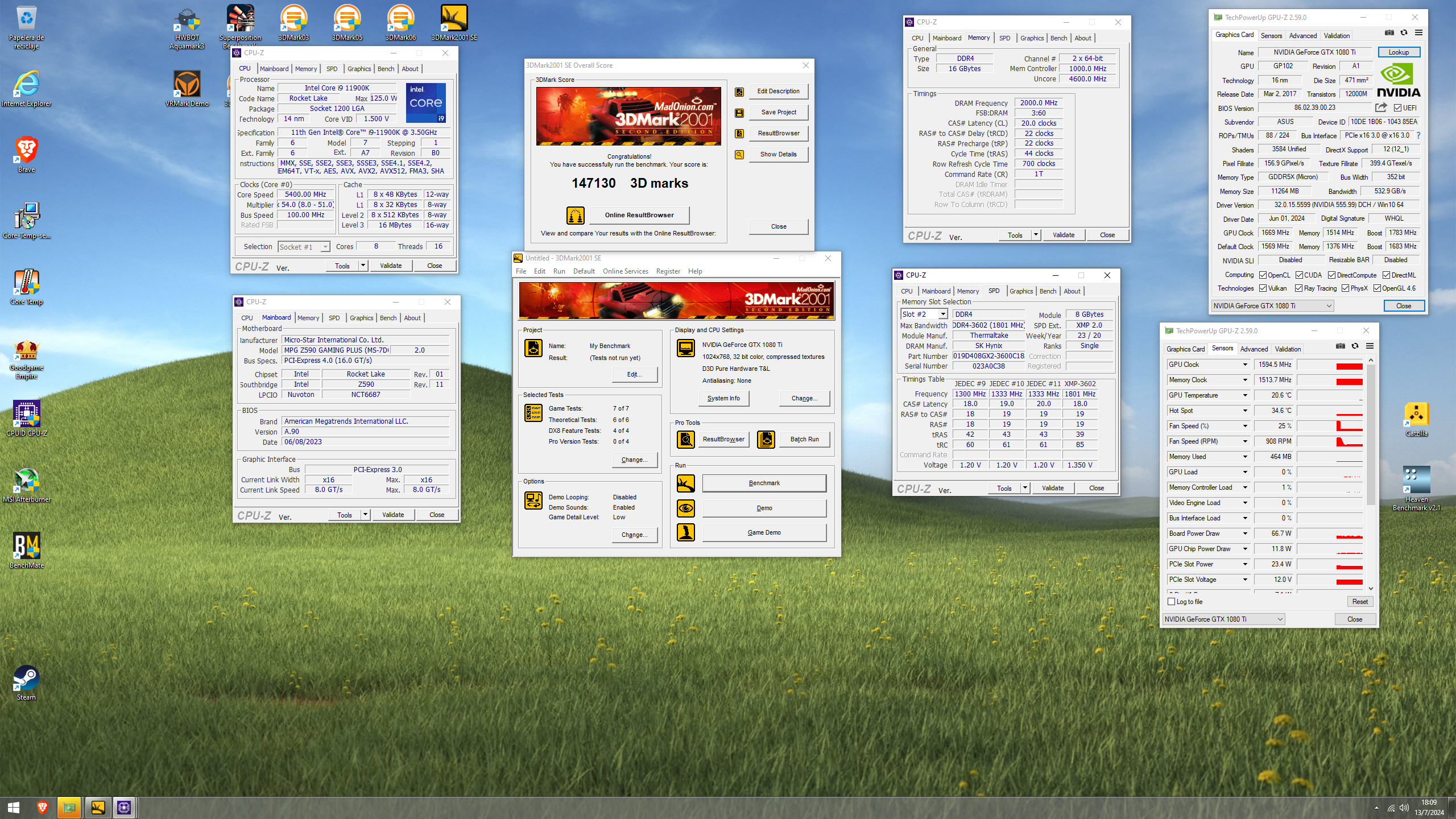Open the Brave browser desktop icon
Viewport: 1456px width, 819px height.
[26, 155]
